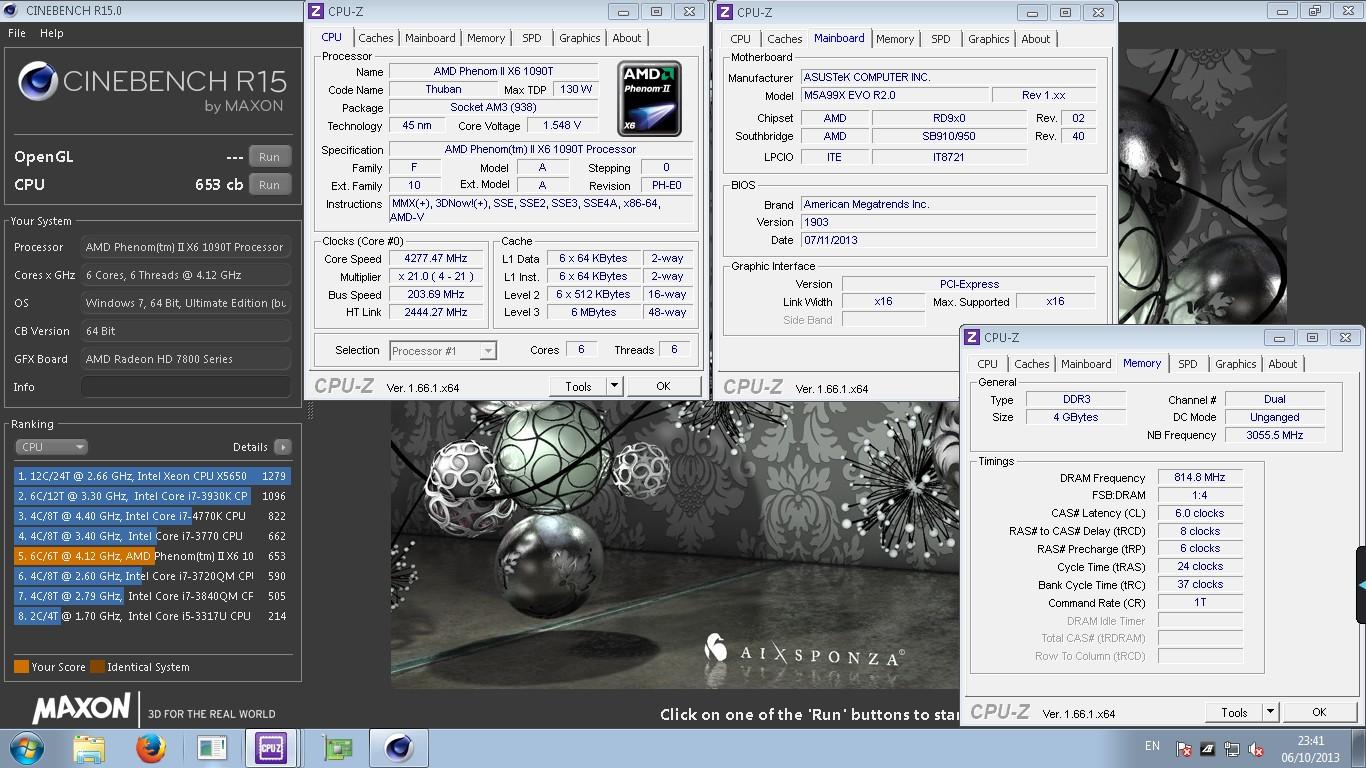Click the blue arrow on the right screen edge

(1361, 584)
